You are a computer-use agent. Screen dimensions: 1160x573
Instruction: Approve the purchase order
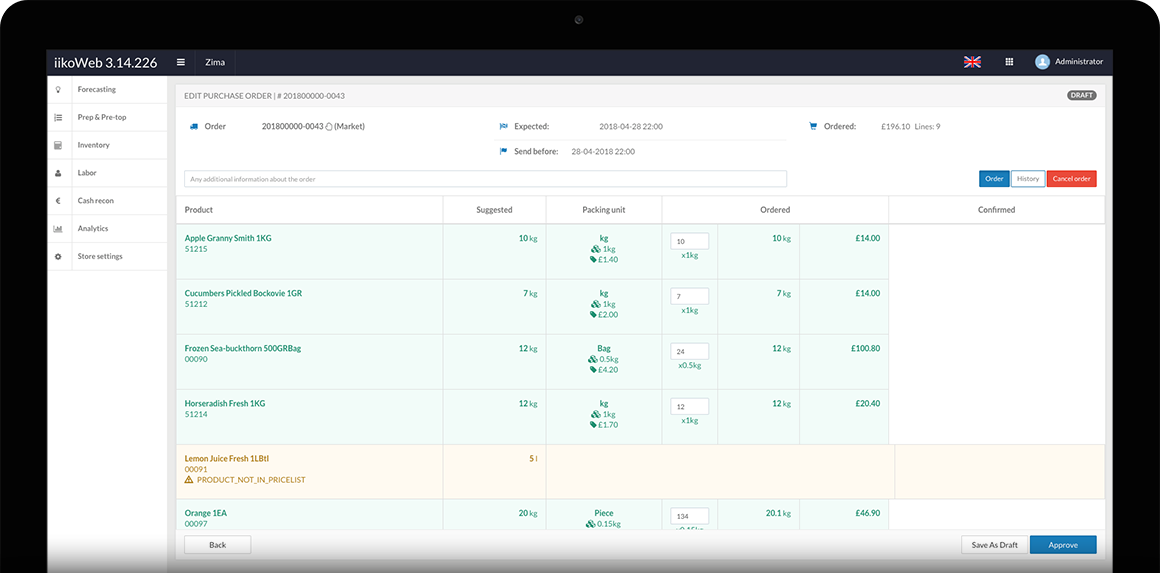(1063, 545)
